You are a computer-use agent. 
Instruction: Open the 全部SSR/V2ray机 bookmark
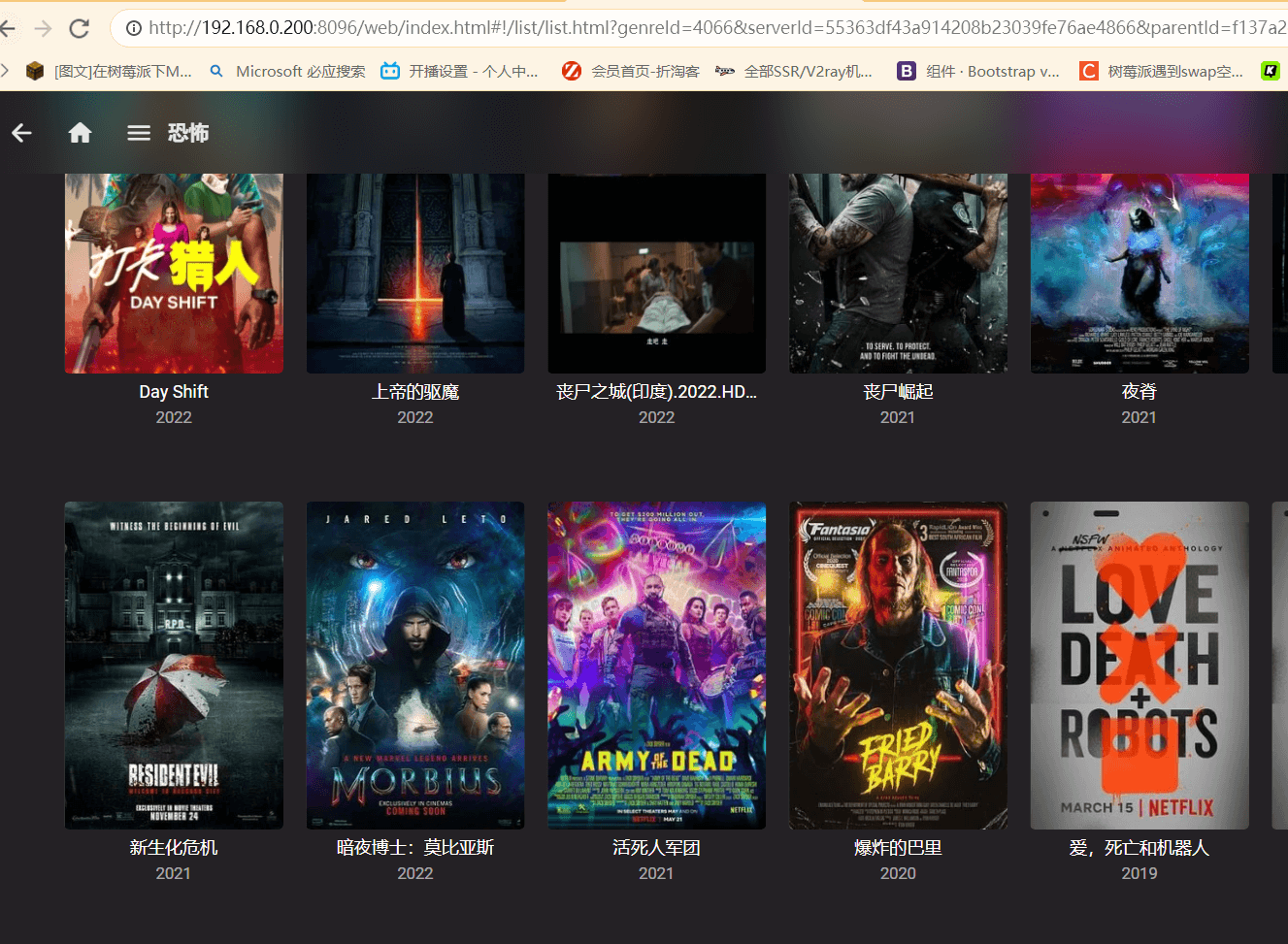794,71
